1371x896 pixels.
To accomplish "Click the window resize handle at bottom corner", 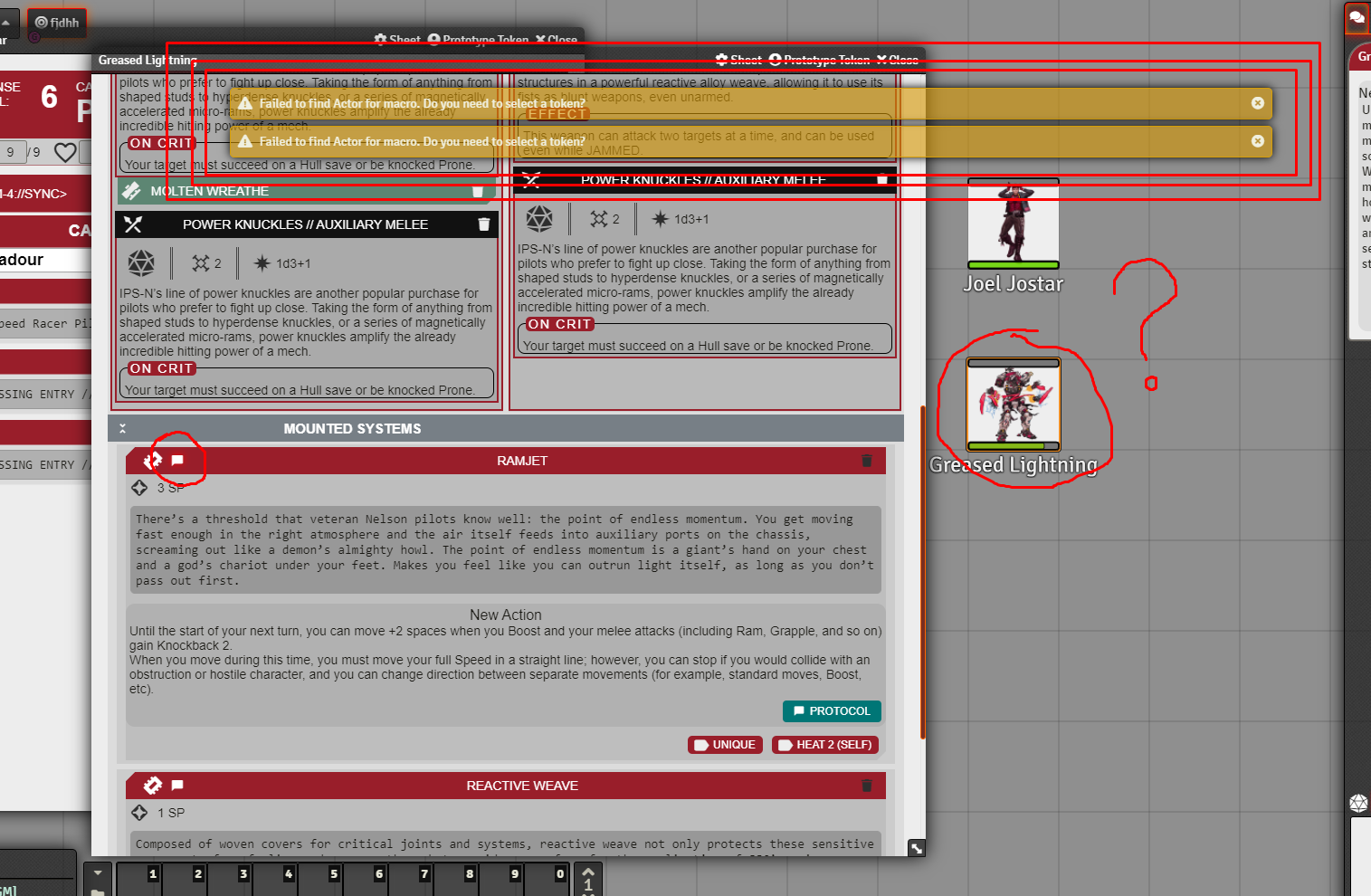I will coord(917,848).
